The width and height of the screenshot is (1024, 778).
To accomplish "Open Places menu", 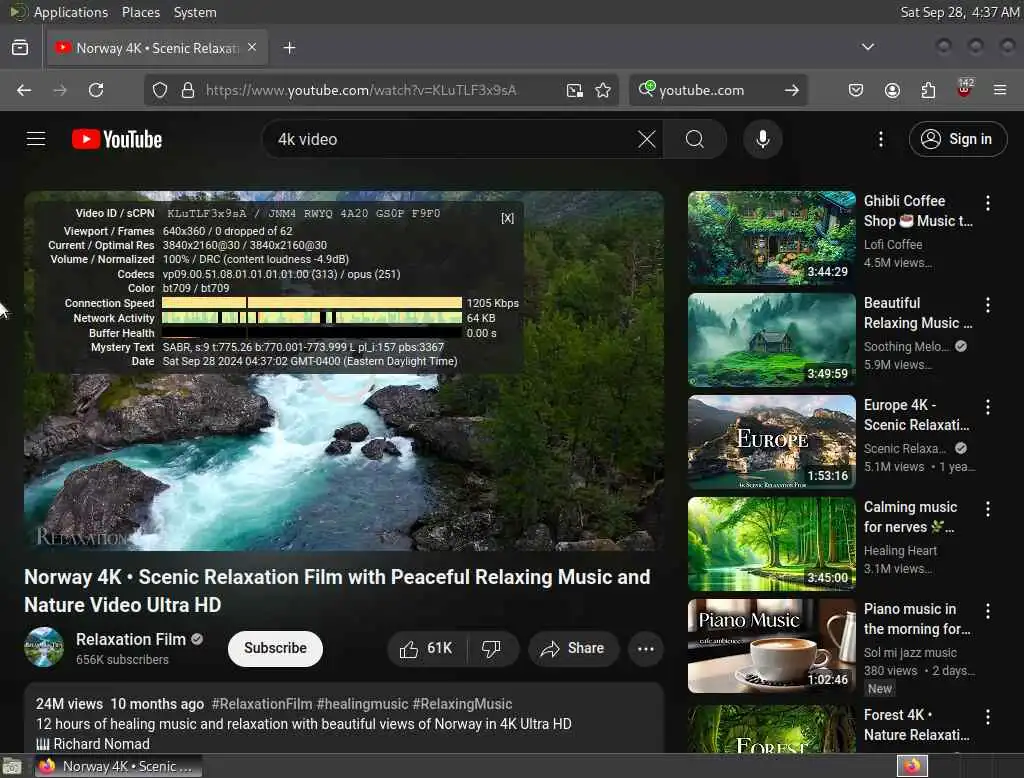I will (x=140, y=12).
